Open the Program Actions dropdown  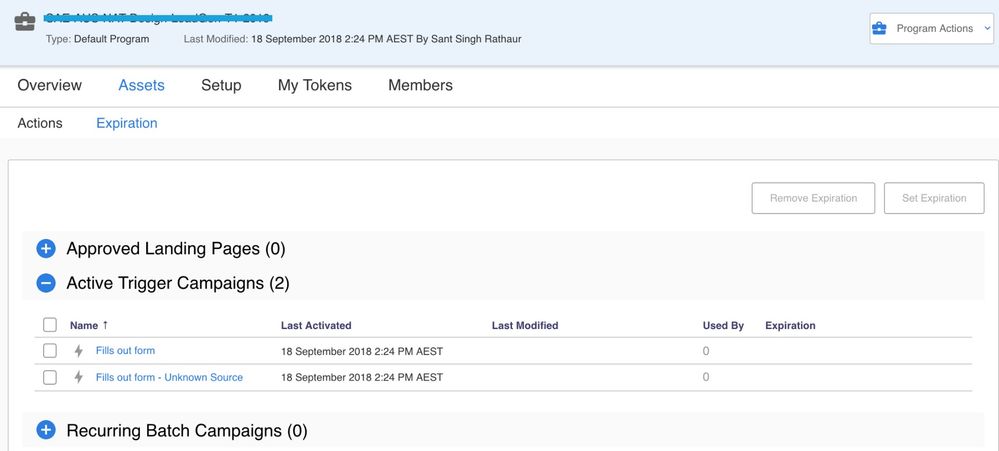click(931, 29)
